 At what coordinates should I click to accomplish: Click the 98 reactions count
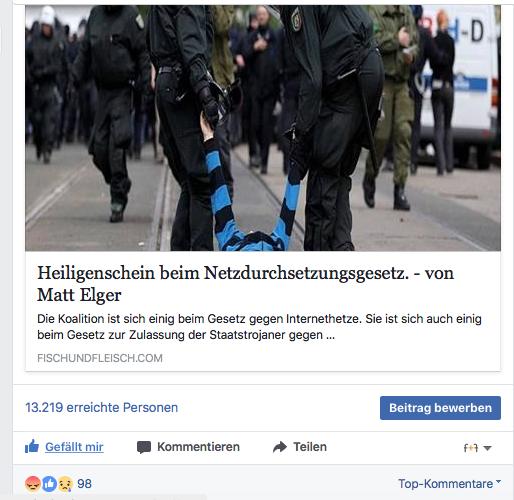point(84,484)
